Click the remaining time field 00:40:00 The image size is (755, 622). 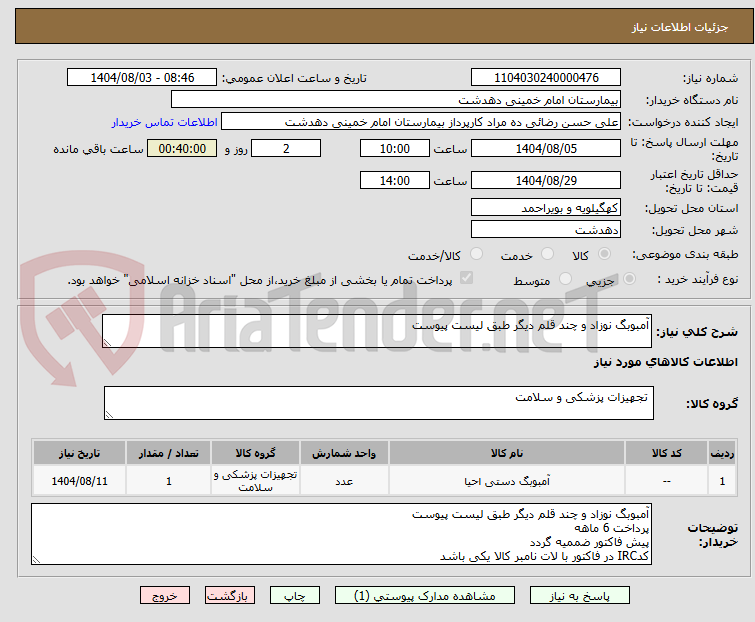point(182,148)
